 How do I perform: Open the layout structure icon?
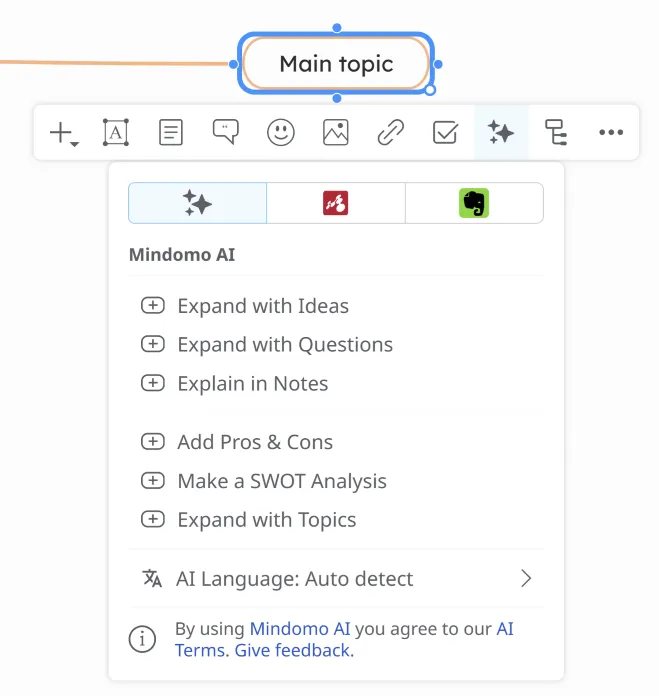pyautogui.click(x=555, y=132)
